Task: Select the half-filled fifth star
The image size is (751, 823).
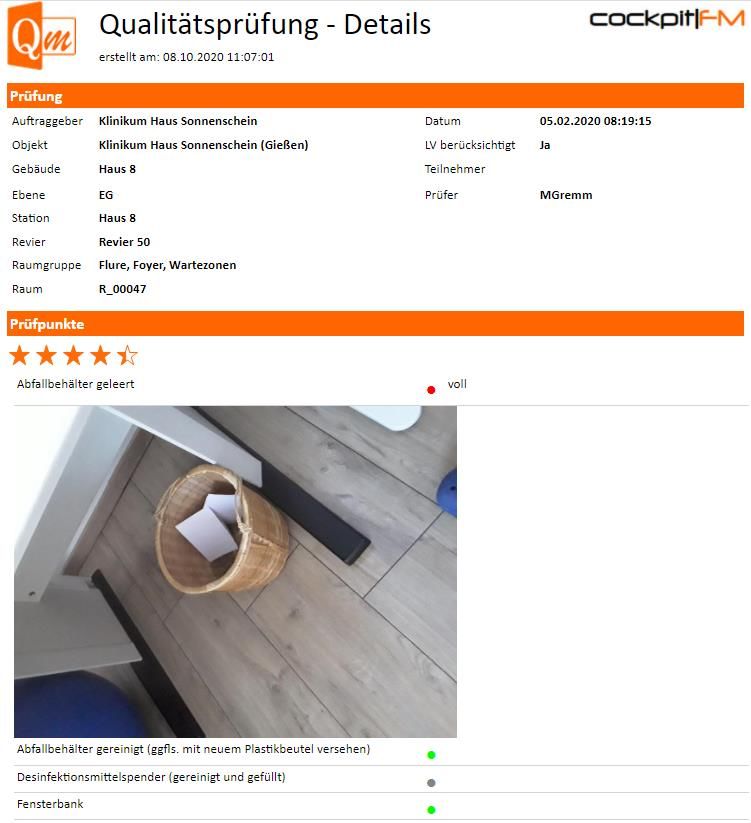Action: click(127, 355)
